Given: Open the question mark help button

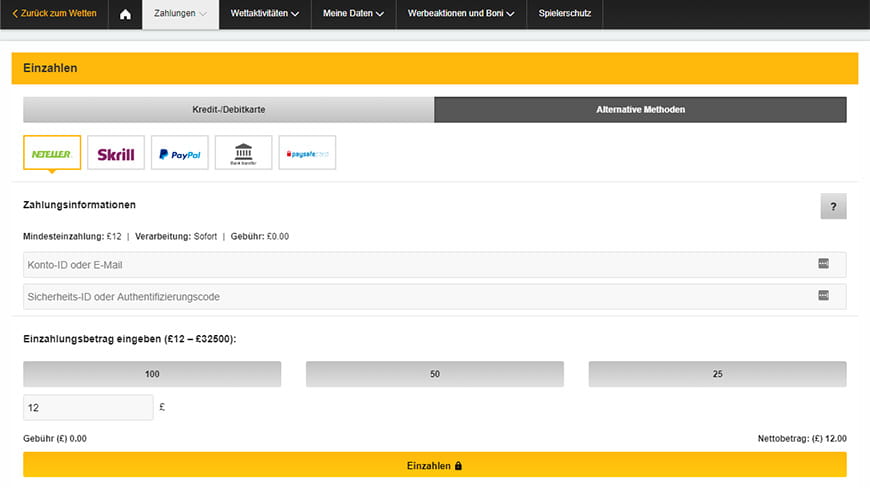Looking at the screenshot, I should point(832,207).
